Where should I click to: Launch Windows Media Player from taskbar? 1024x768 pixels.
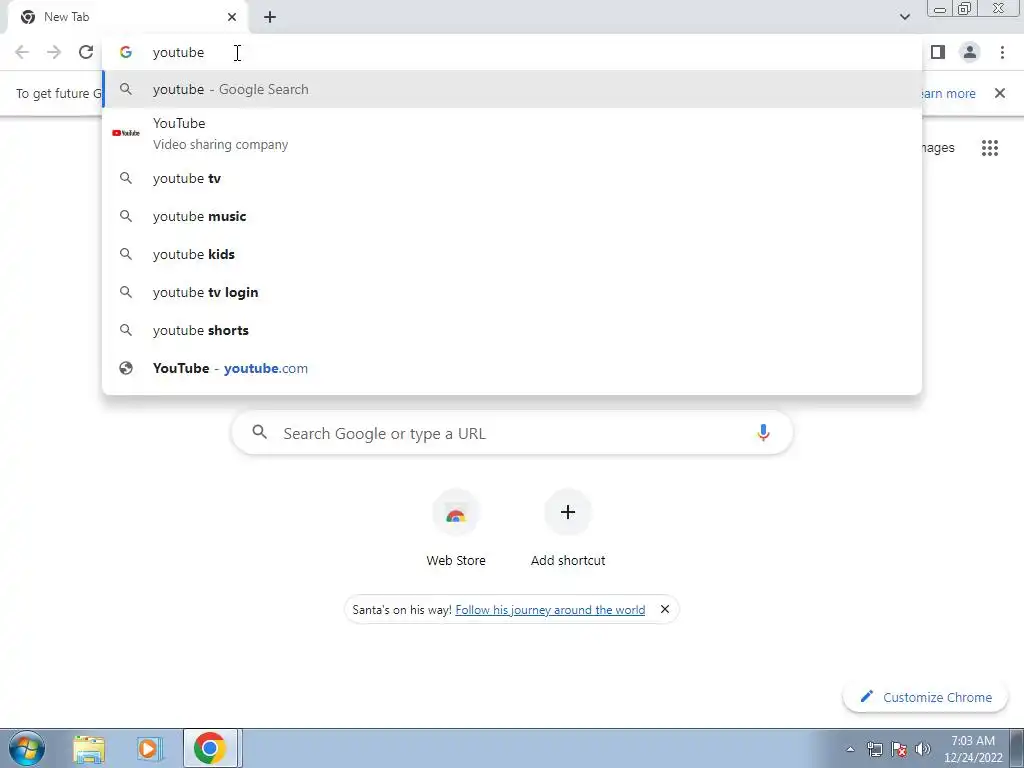(149, 748)
